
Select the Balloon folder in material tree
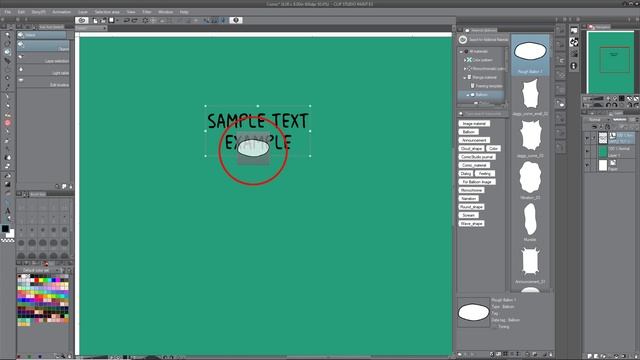[482, 95]
